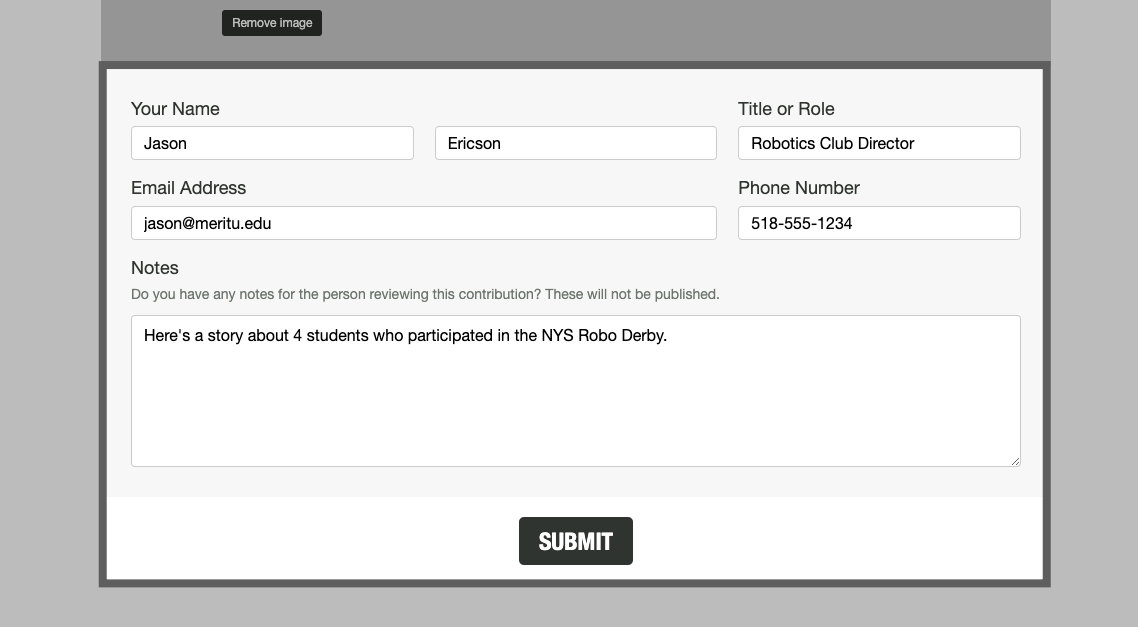Select the last name field containing Ericson
Viewport: 1138px width, 627px height.
pyautogui.click(x=575, y=143)
